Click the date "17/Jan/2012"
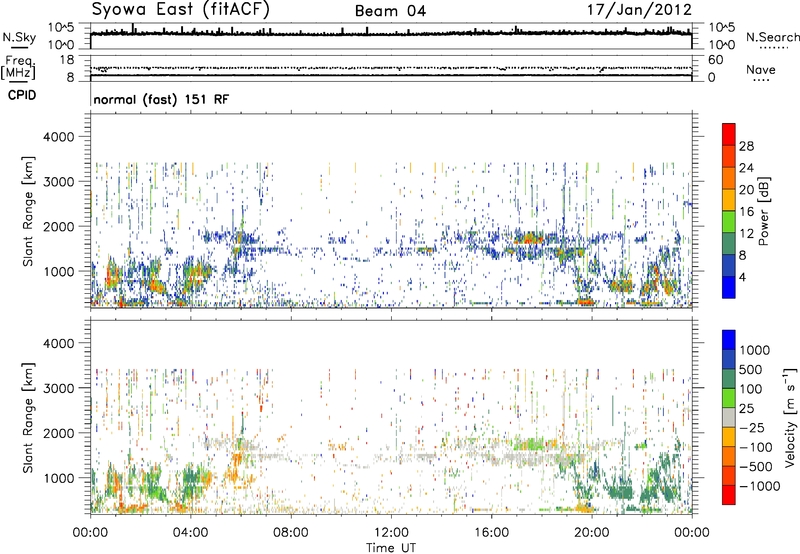800x554 pixels. 639,10
